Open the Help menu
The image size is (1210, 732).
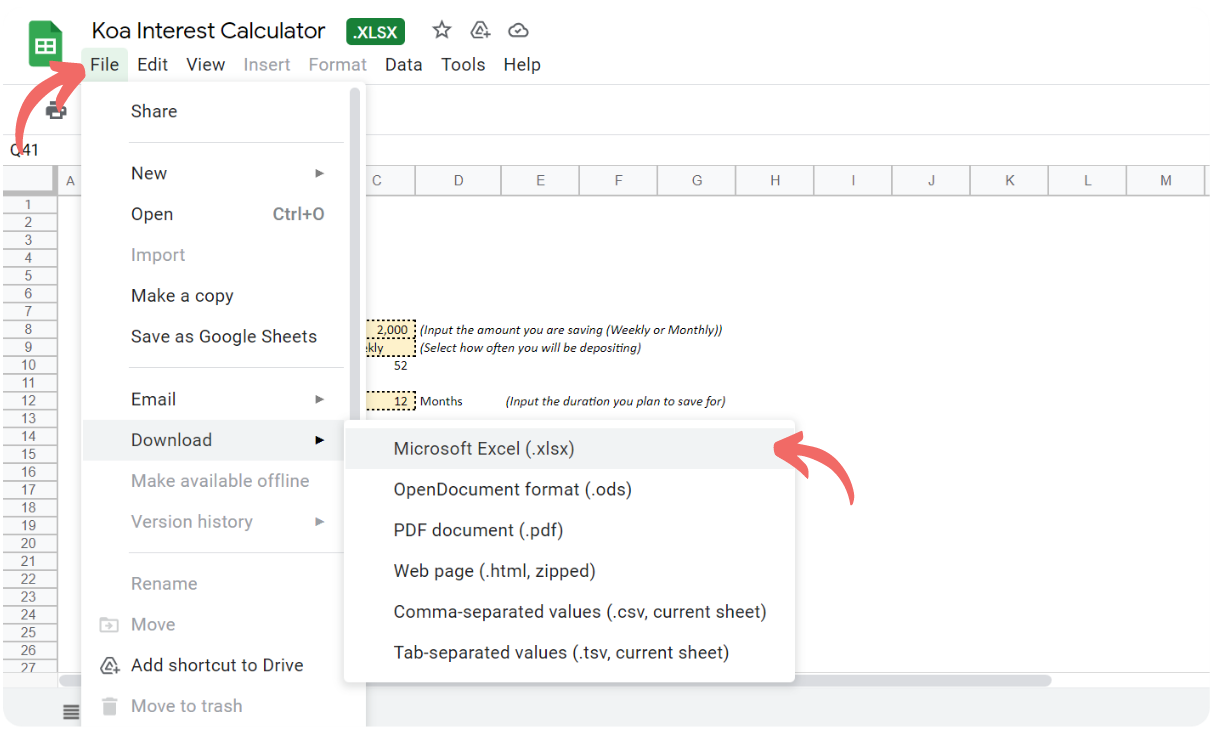[x=522, y=64]
